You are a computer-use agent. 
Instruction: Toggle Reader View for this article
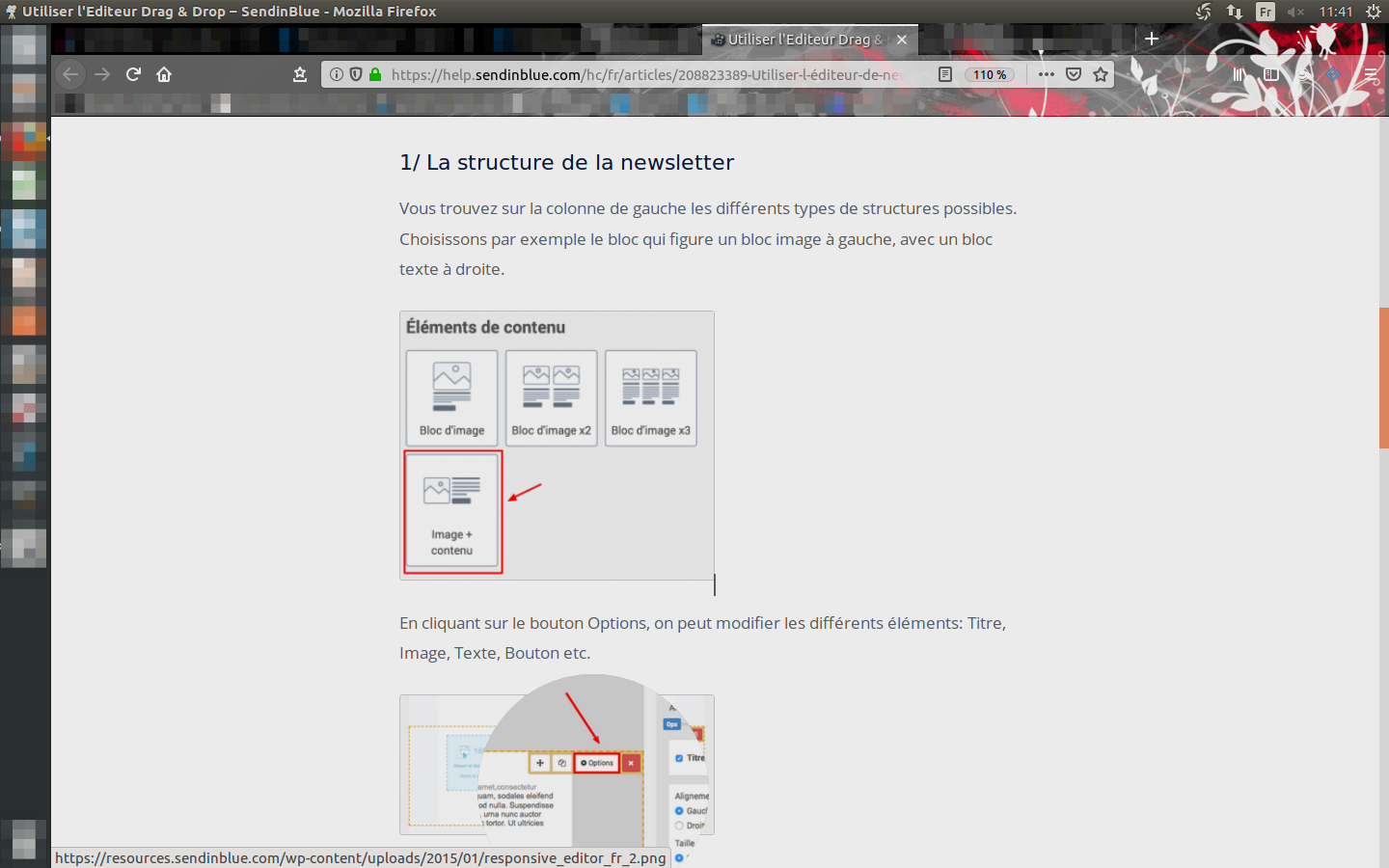click(x=945, y=74)
